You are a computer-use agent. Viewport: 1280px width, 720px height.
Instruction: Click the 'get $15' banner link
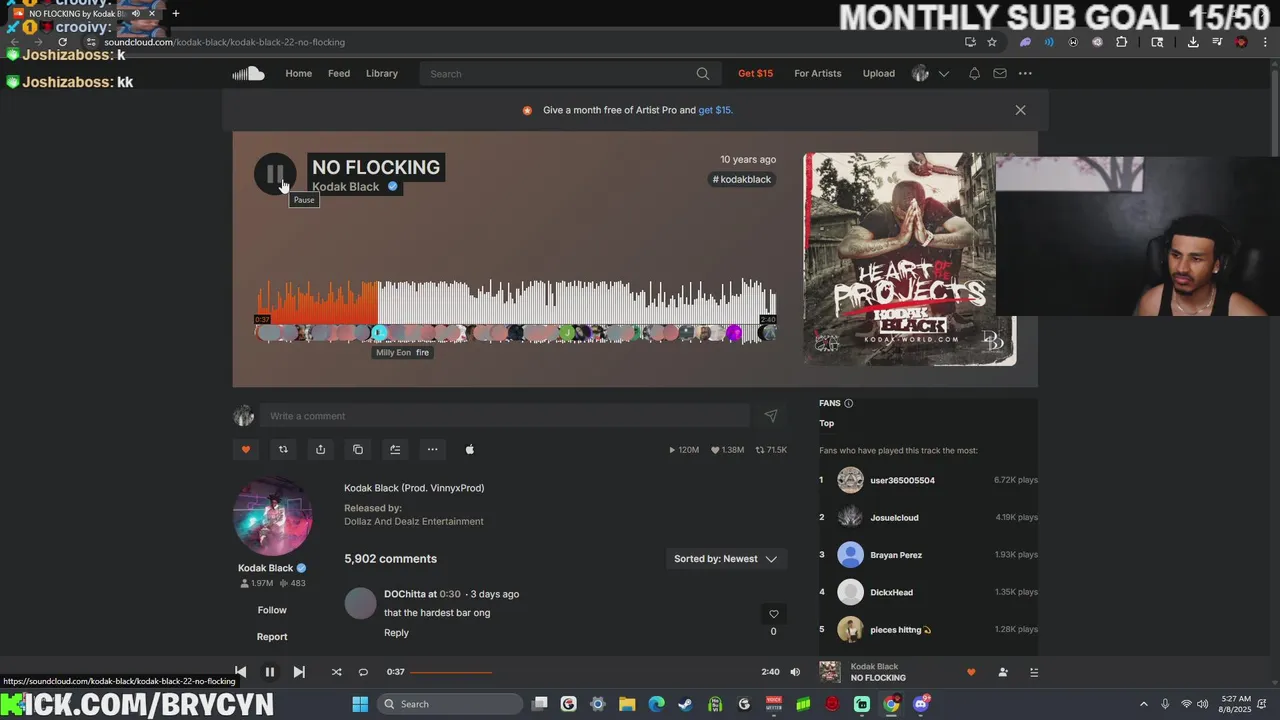pos(715,110)
